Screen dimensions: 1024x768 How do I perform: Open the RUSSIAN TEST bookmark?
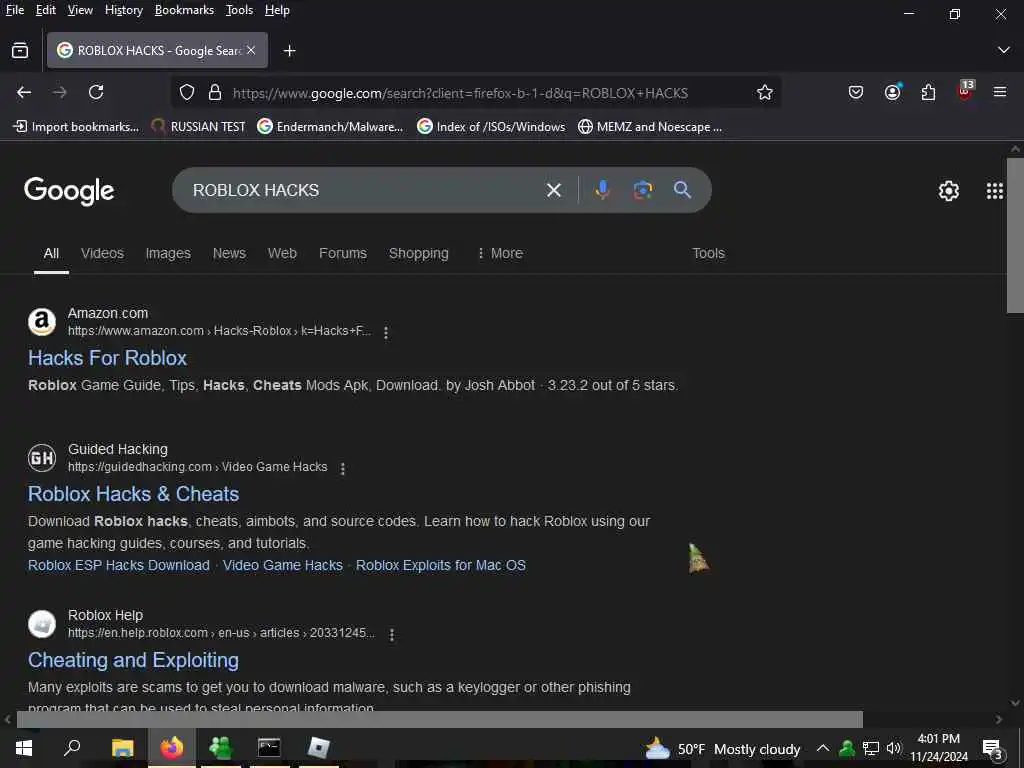coord(198,127)
